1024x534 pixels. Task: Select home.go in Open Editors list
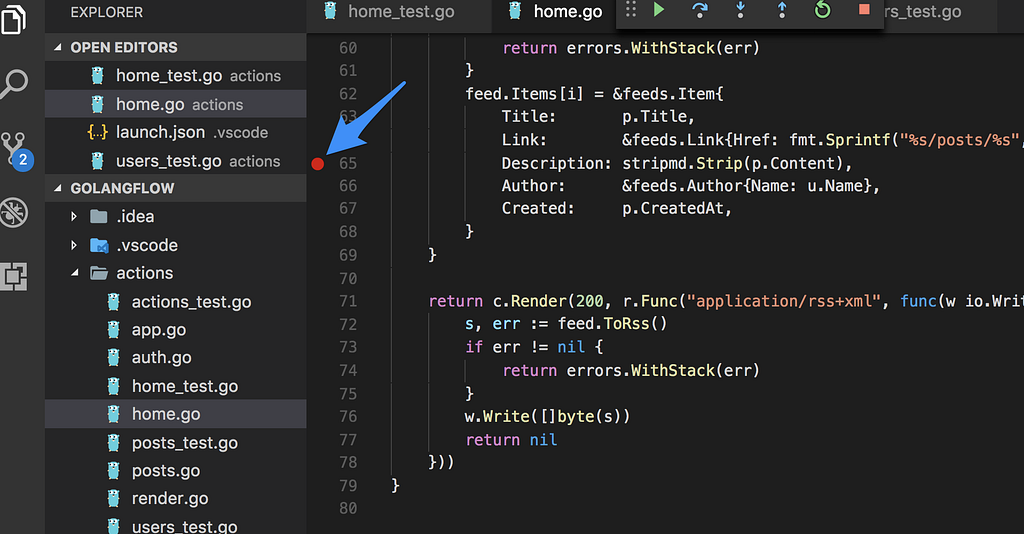coord(176,104)
